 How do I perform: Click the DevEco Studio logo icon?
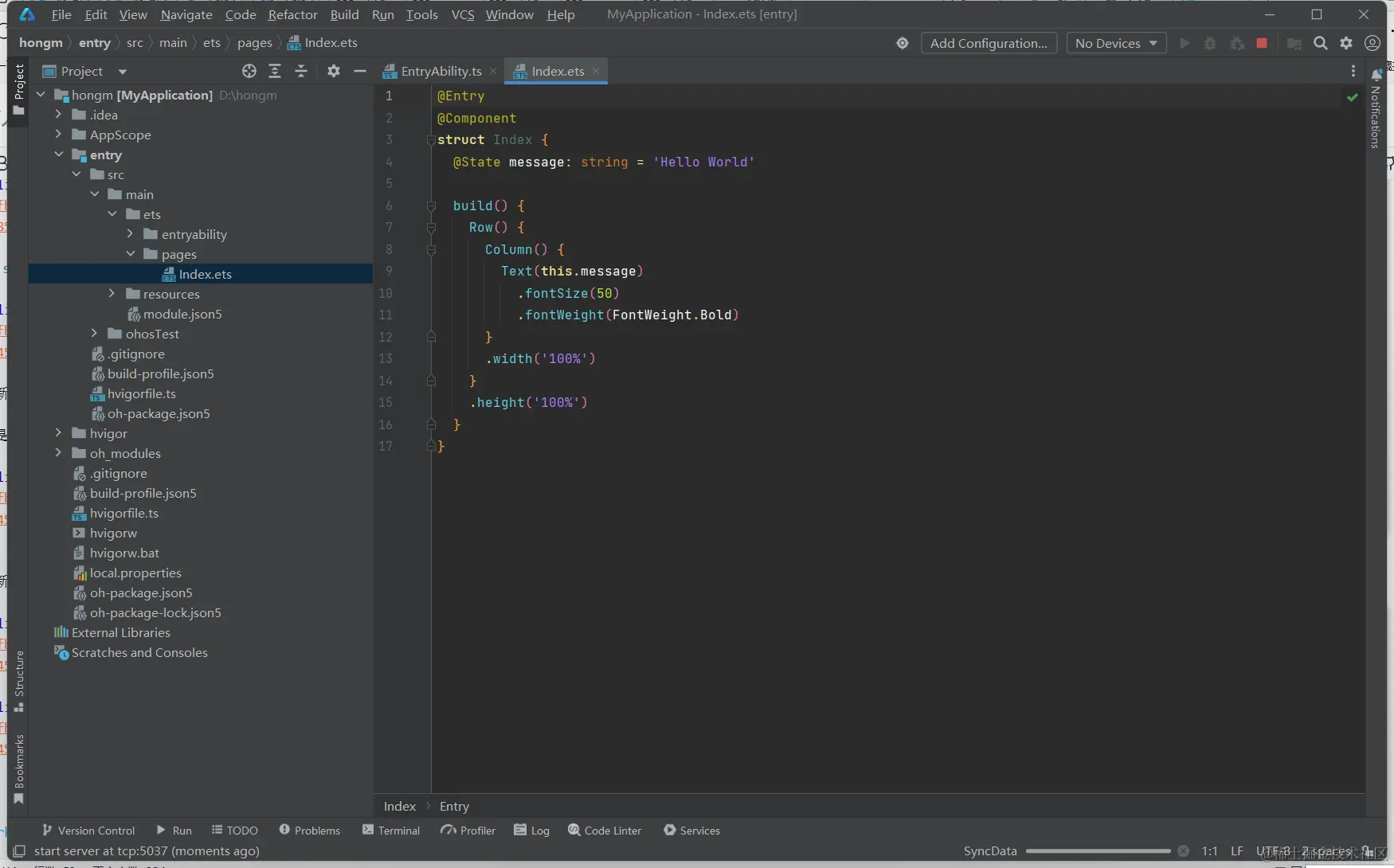[x=27, y=14]
